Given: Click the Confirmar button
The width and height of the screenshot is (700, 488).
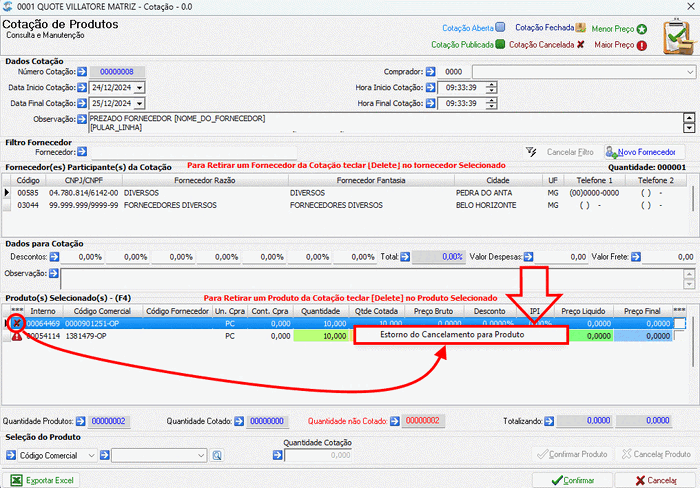Looking at the screenshot, I should [573, 480].
